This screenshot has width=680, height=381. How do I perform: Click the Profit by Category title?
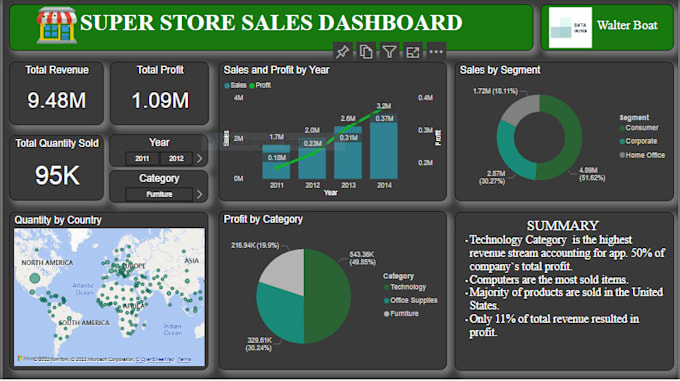(263, 219)
